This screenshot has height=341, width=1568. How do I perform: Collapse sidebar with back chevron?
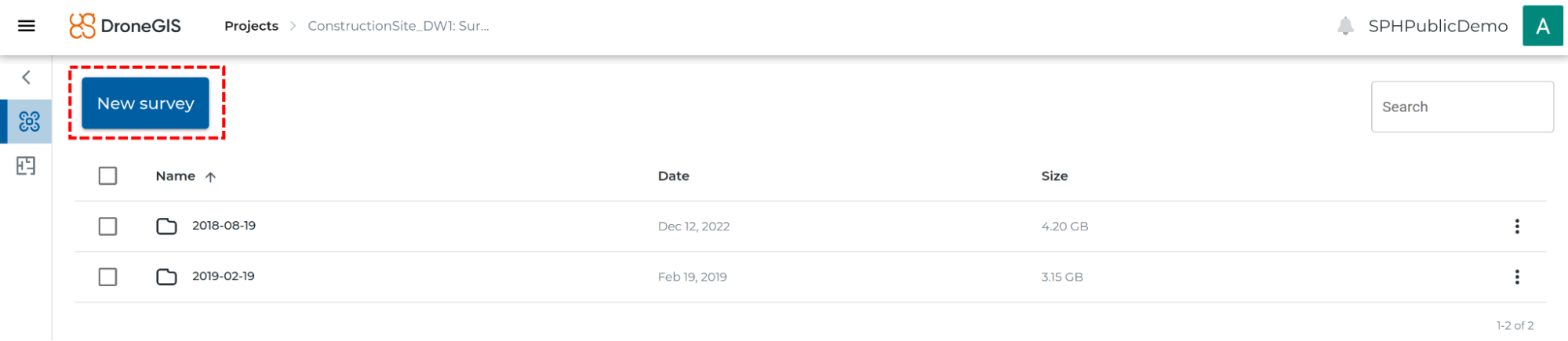[x=27, y=77]
